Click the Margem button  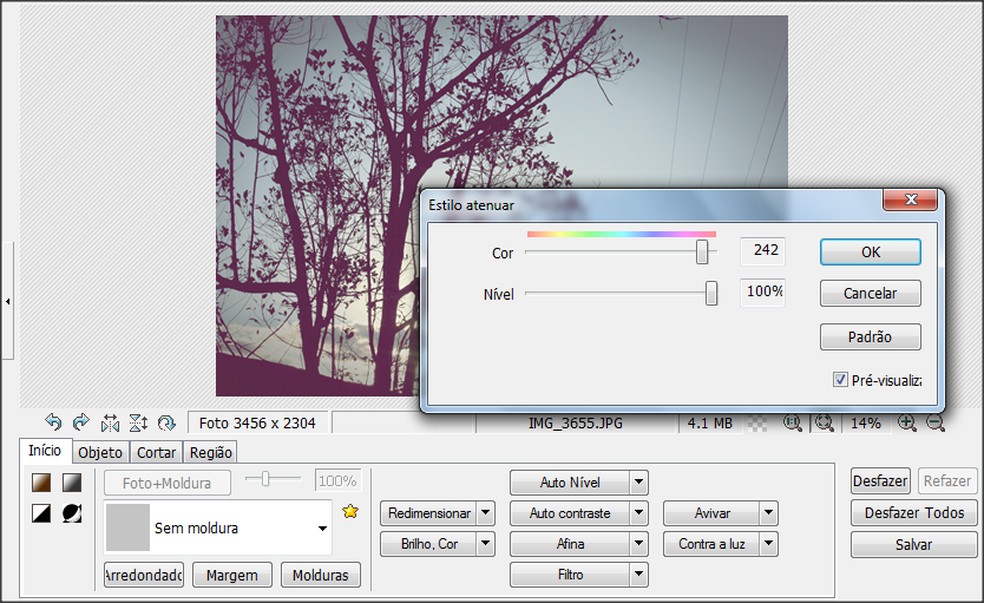(x=232, y=575)
